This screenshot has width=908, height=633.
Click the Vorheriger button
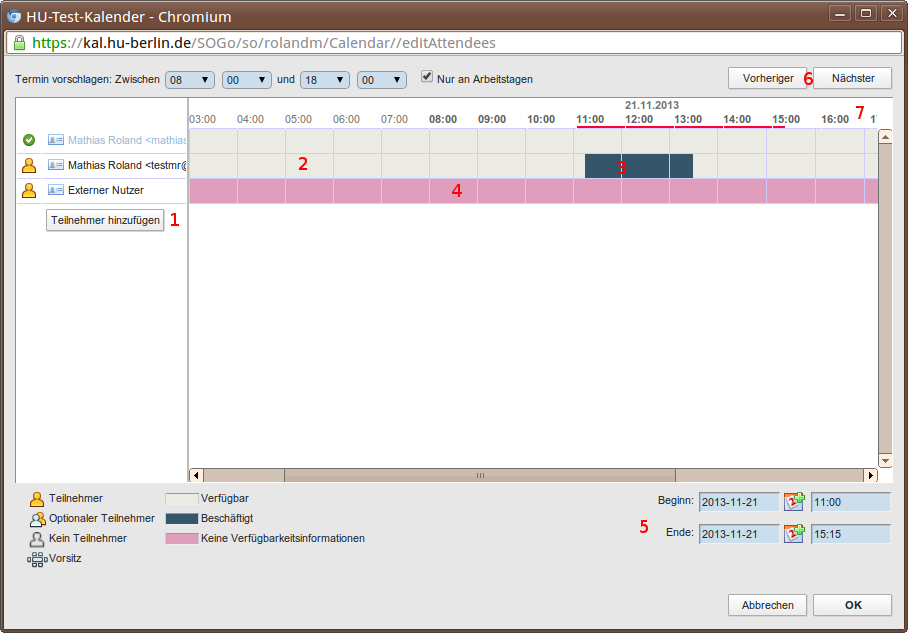tap(767, 78)
